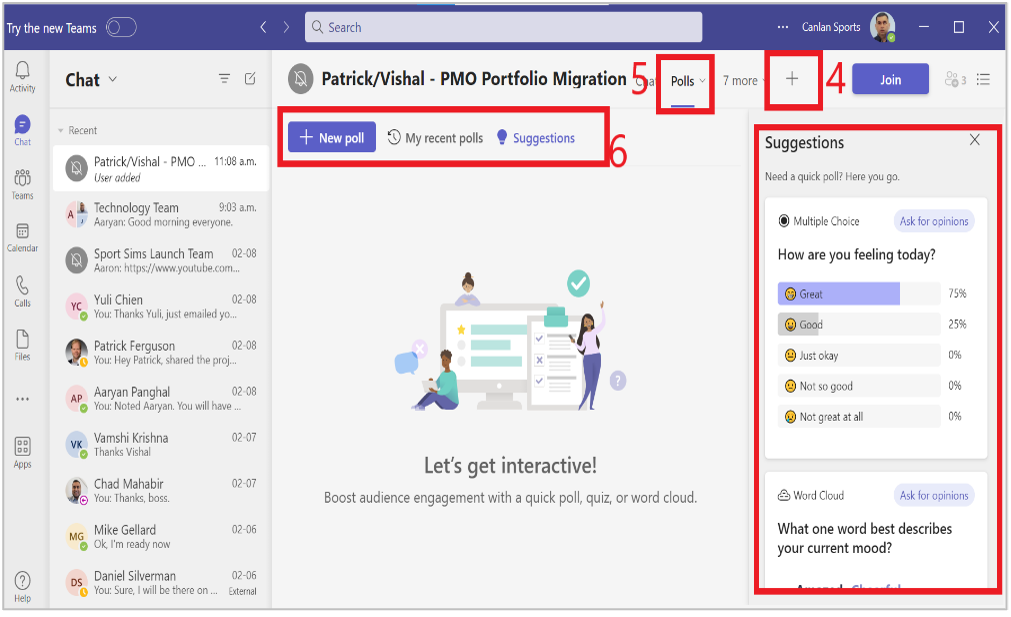Select the Great poll option bar
Screen dimensions: 1011x617
858,293
